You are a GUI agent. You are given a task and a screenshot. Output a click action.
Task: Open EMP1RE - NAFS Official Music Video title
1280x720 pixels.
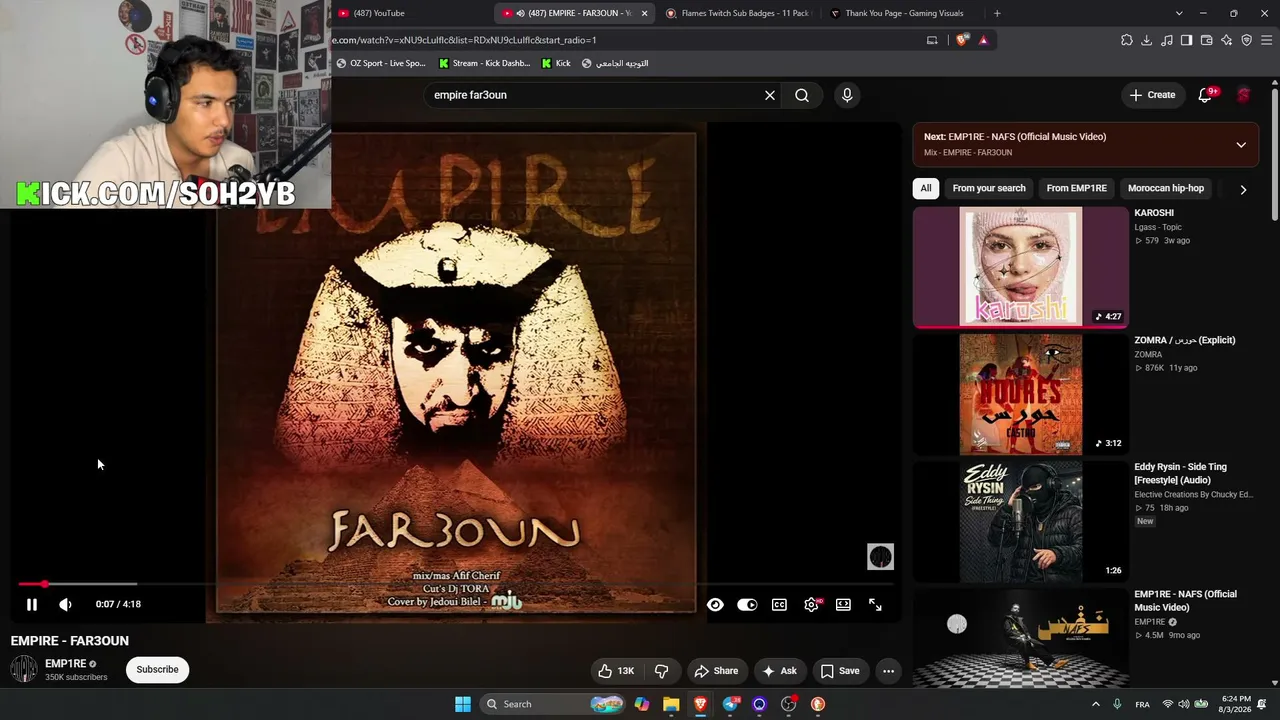coord(1185,601)
